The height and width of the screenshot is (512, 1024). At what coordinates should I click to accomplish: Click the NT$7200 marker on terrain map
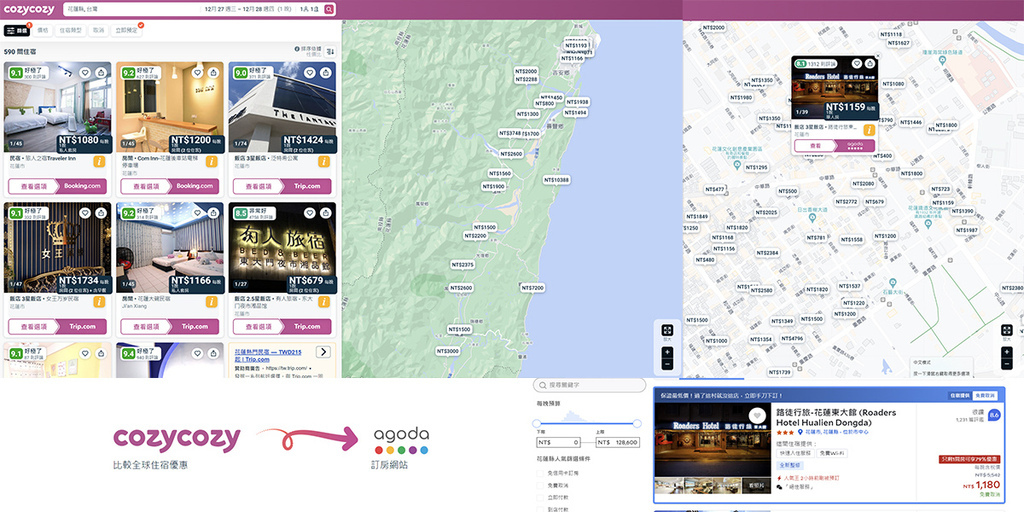click(532, 288)
